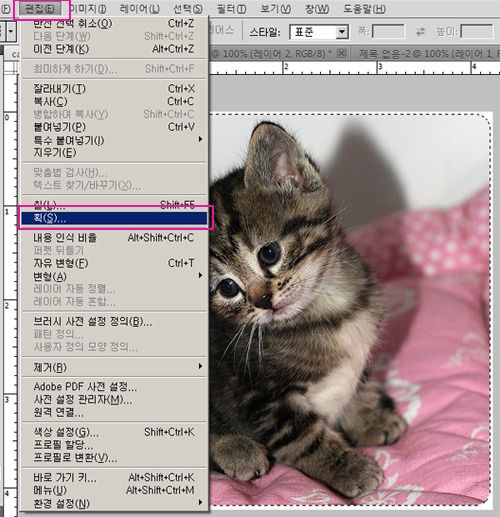Choose 칠(L)... fill command
The height and width of the screenshot is (517, 500).
[114, 205]
